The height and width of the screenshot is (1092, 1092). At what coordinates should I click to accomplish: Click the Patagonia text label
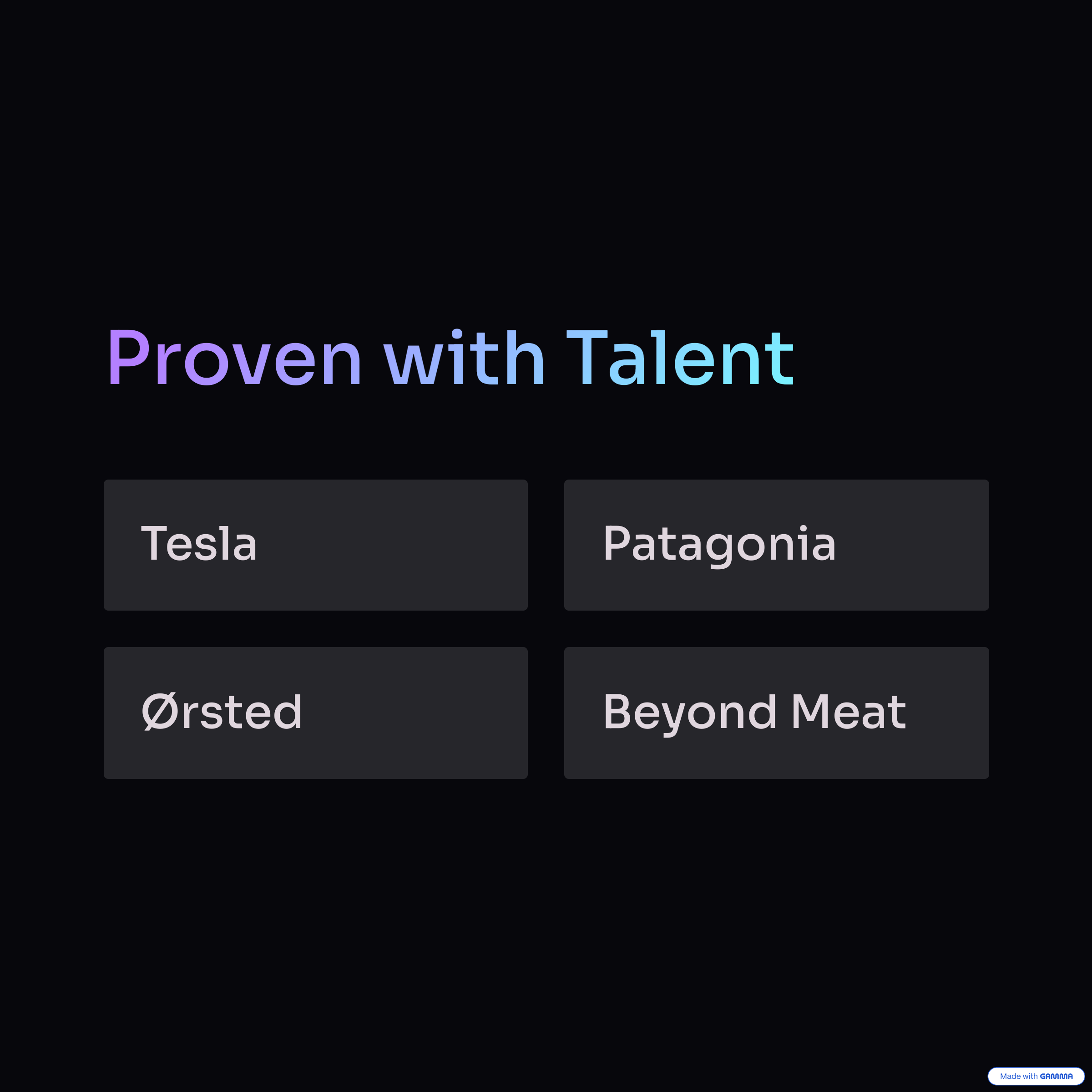click(719, 546)
